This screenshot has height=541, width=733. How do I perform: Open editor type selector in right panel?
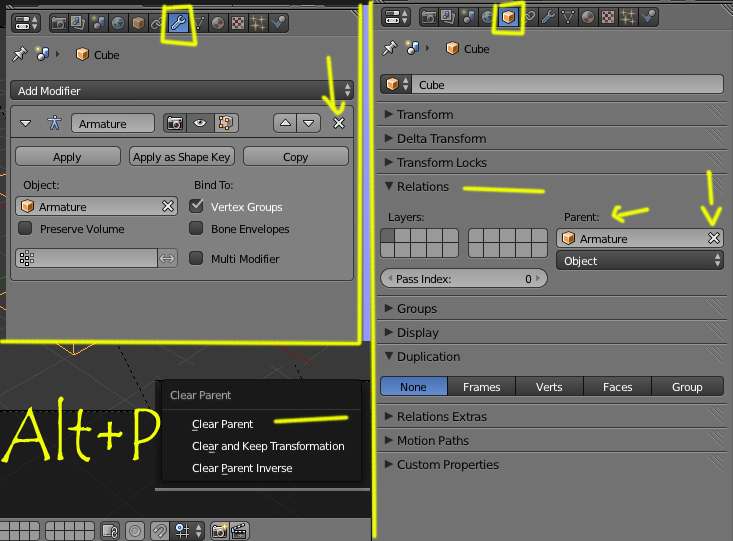396,17
